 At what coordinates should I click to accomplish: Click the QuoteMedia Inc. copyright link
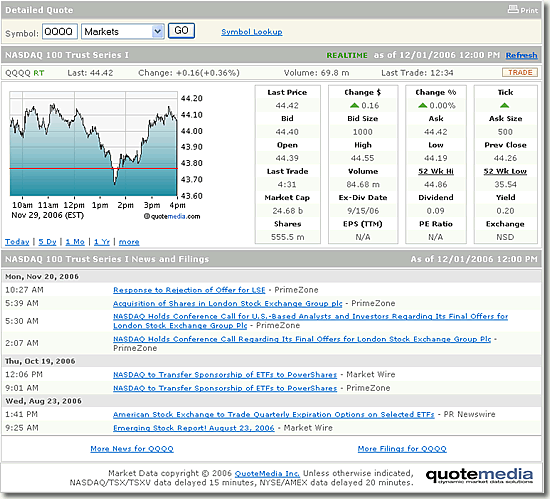(x=267, y=474)
